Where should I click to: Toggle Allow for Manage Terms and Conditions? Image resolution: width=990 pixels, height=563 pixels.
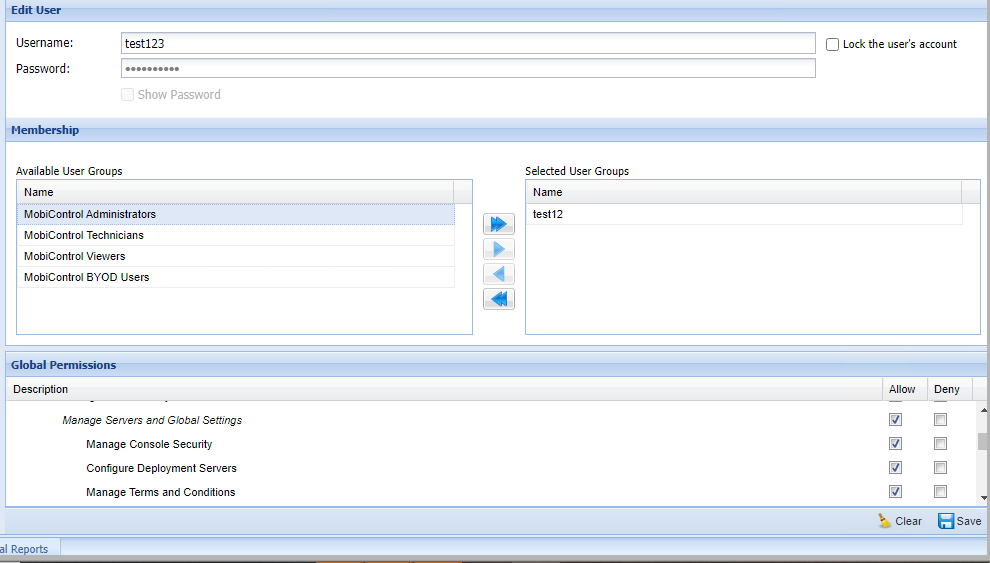895,492
